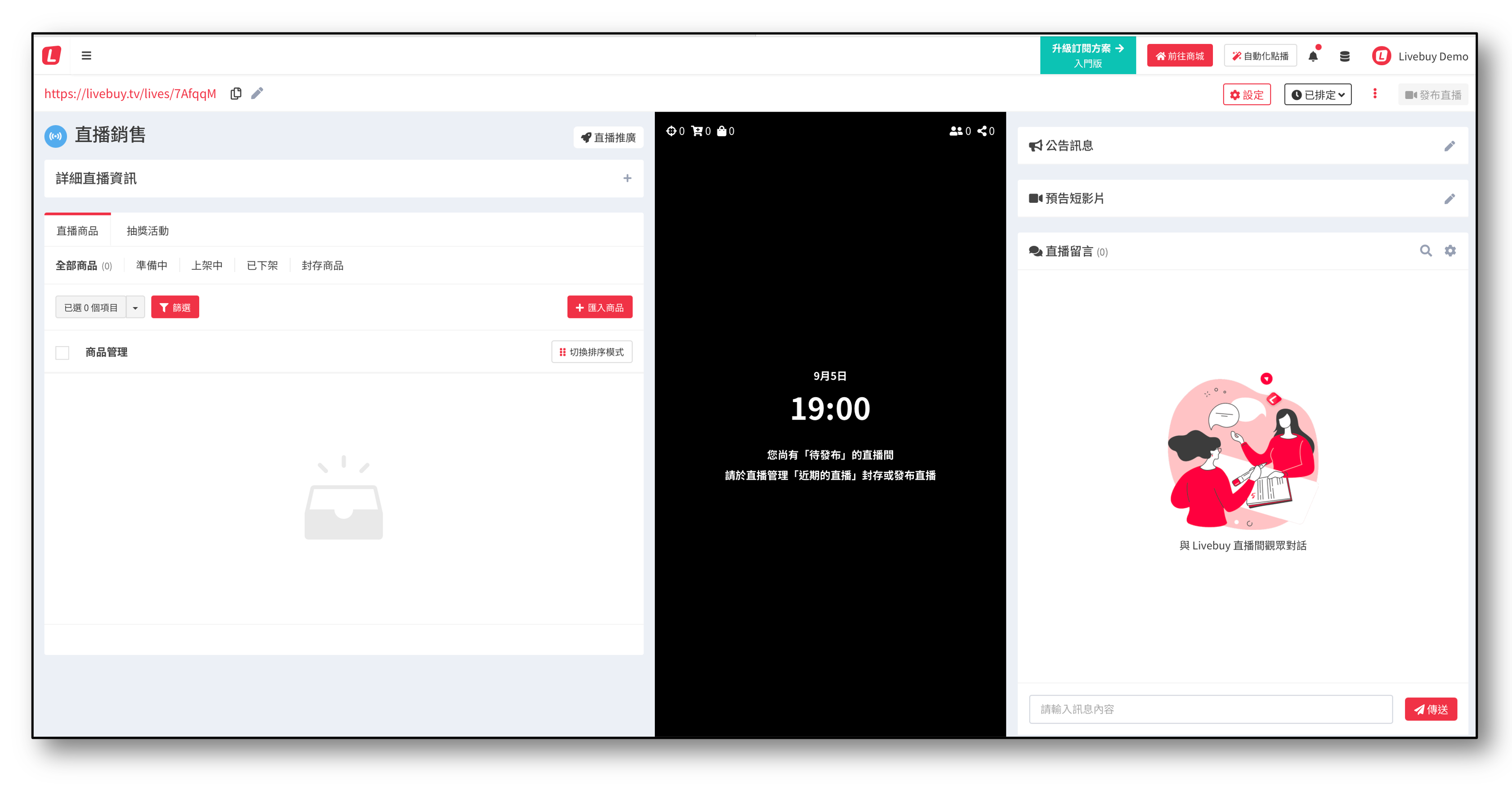Expand the 詳細直播資訊 section
This screenshot has height=786, width=1512.
627,179
